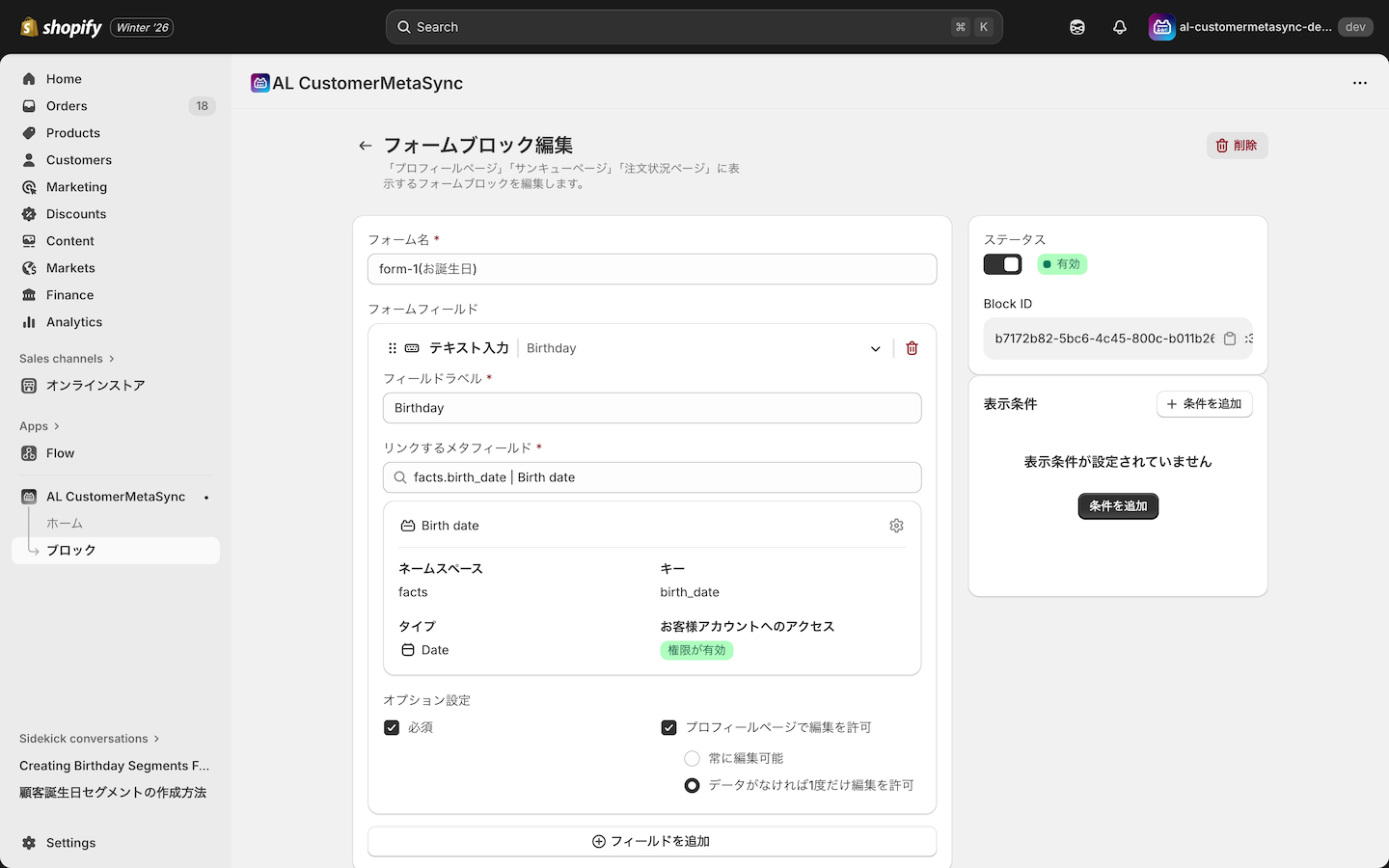This screenshot has height=868, width=1389.
Task: Delete the Birthday field via trash icon
Action: (911, 347)
